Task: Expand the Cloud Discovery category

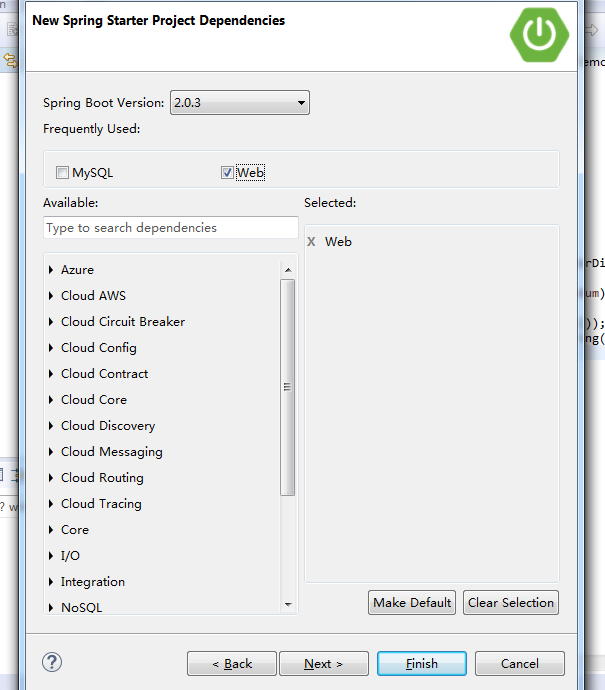Action: tap(51, 426)
